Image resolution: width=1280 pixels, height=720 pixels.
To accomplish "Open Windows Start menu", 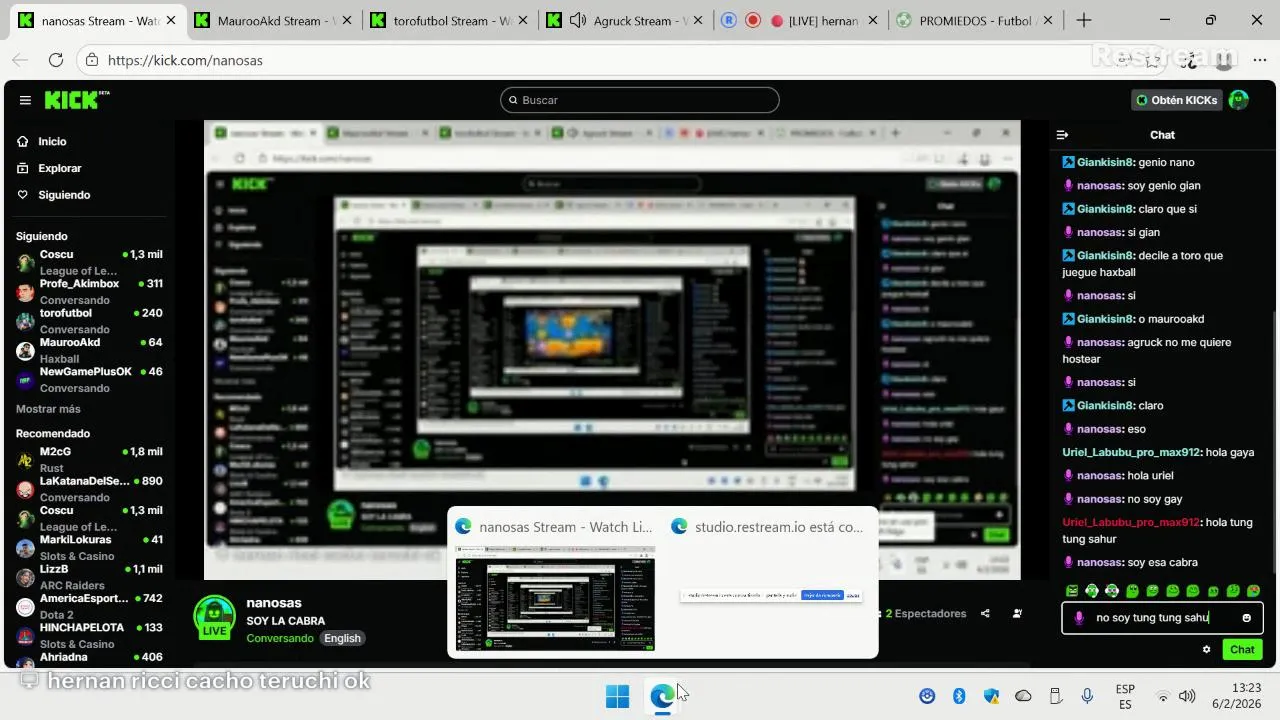I will click(618, 696).
